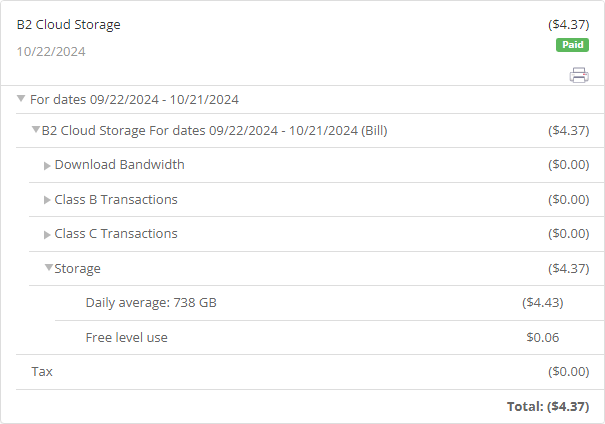Collapse the For dates 09/22/2024 section

point(21,99)
